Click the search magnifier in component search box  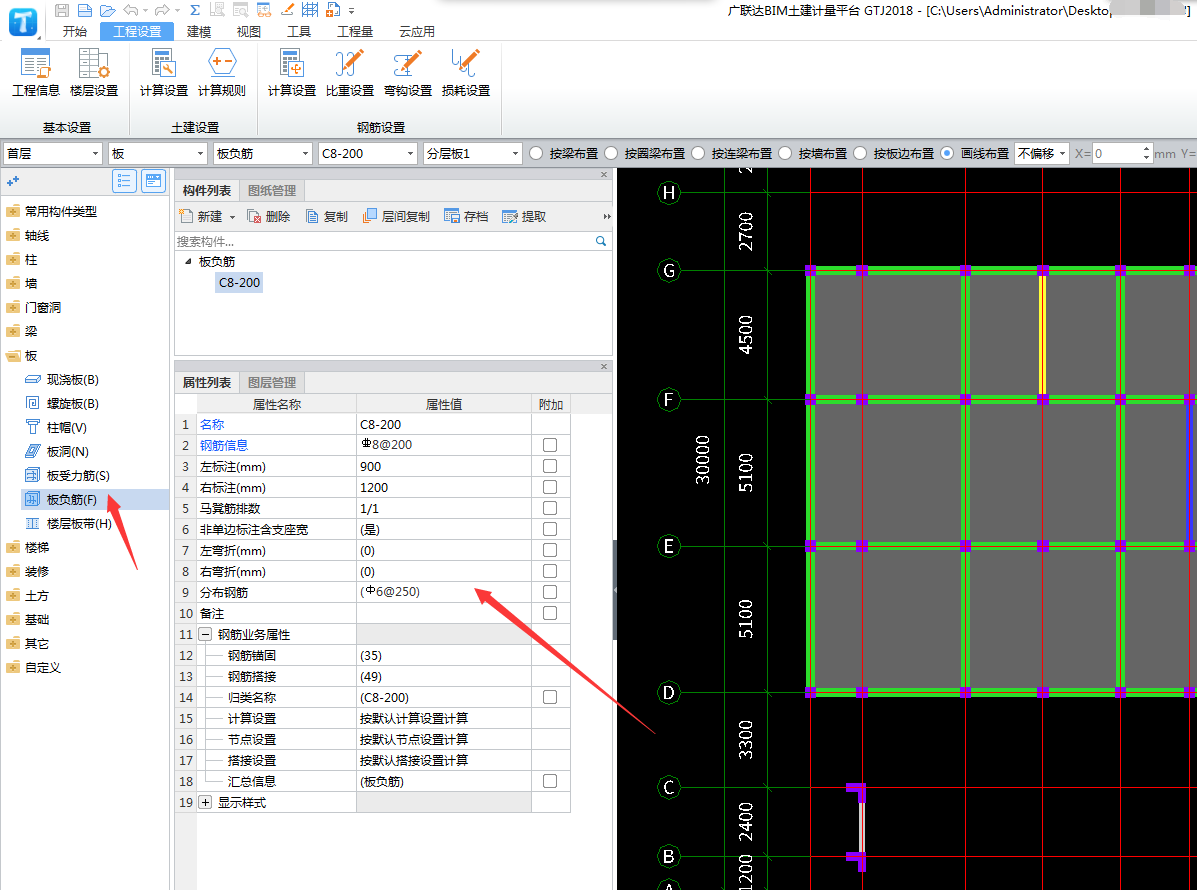pyautogui.click(x=601, y=241)
